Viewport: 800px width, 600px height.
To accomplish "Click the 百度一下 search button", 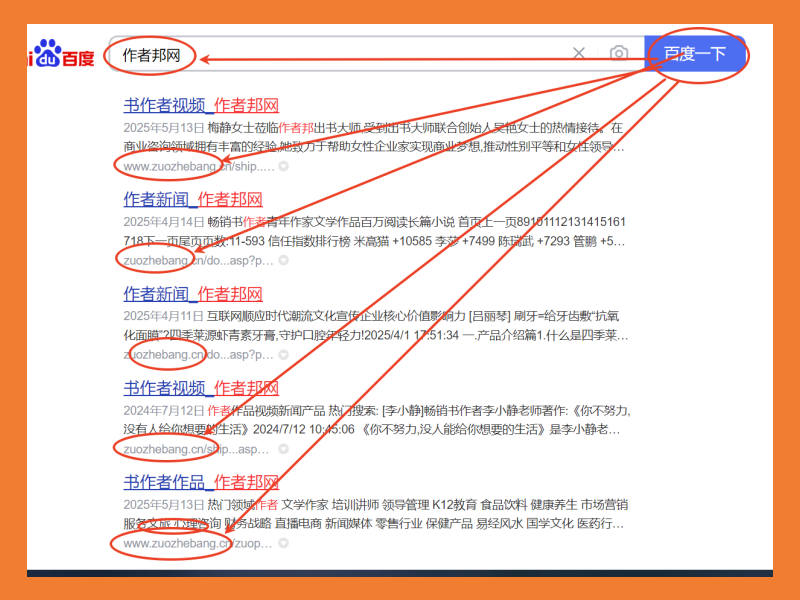I will coord(695,53).
